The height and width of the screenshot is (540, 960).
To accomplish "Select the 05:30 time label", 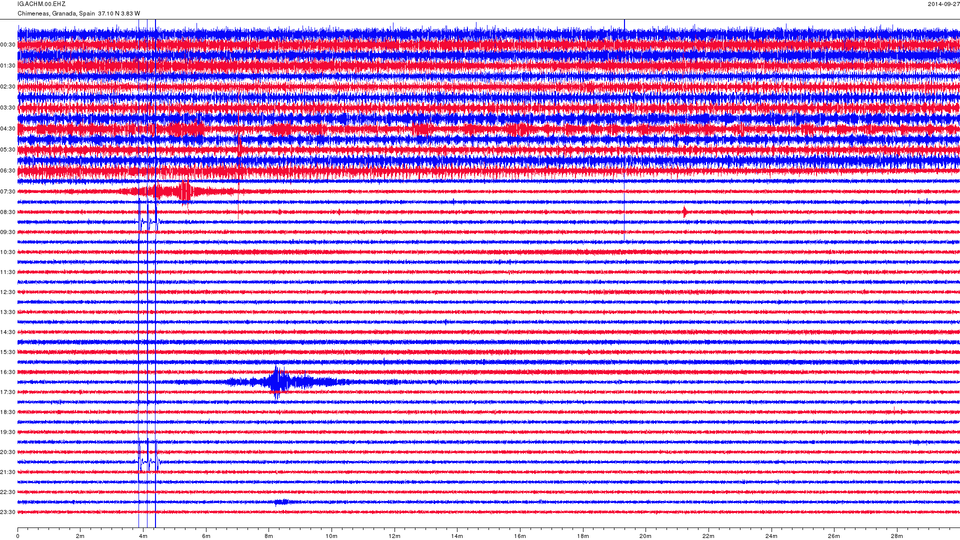I will [x=7, y=149].
